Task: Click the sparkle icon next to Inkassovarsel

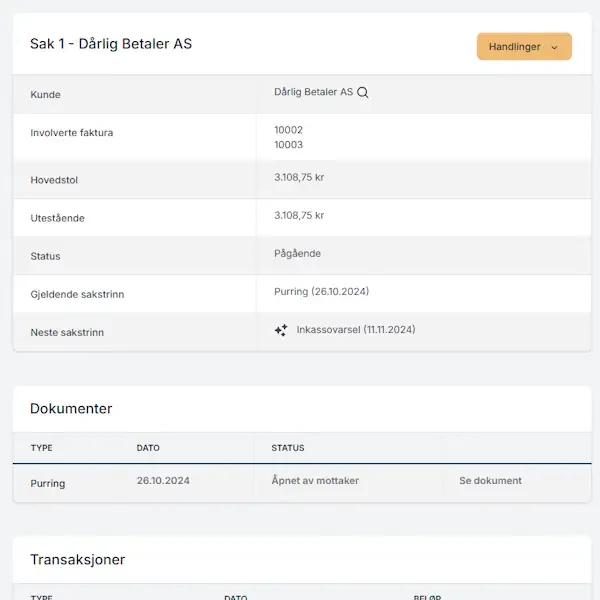Action: [281, 330]
